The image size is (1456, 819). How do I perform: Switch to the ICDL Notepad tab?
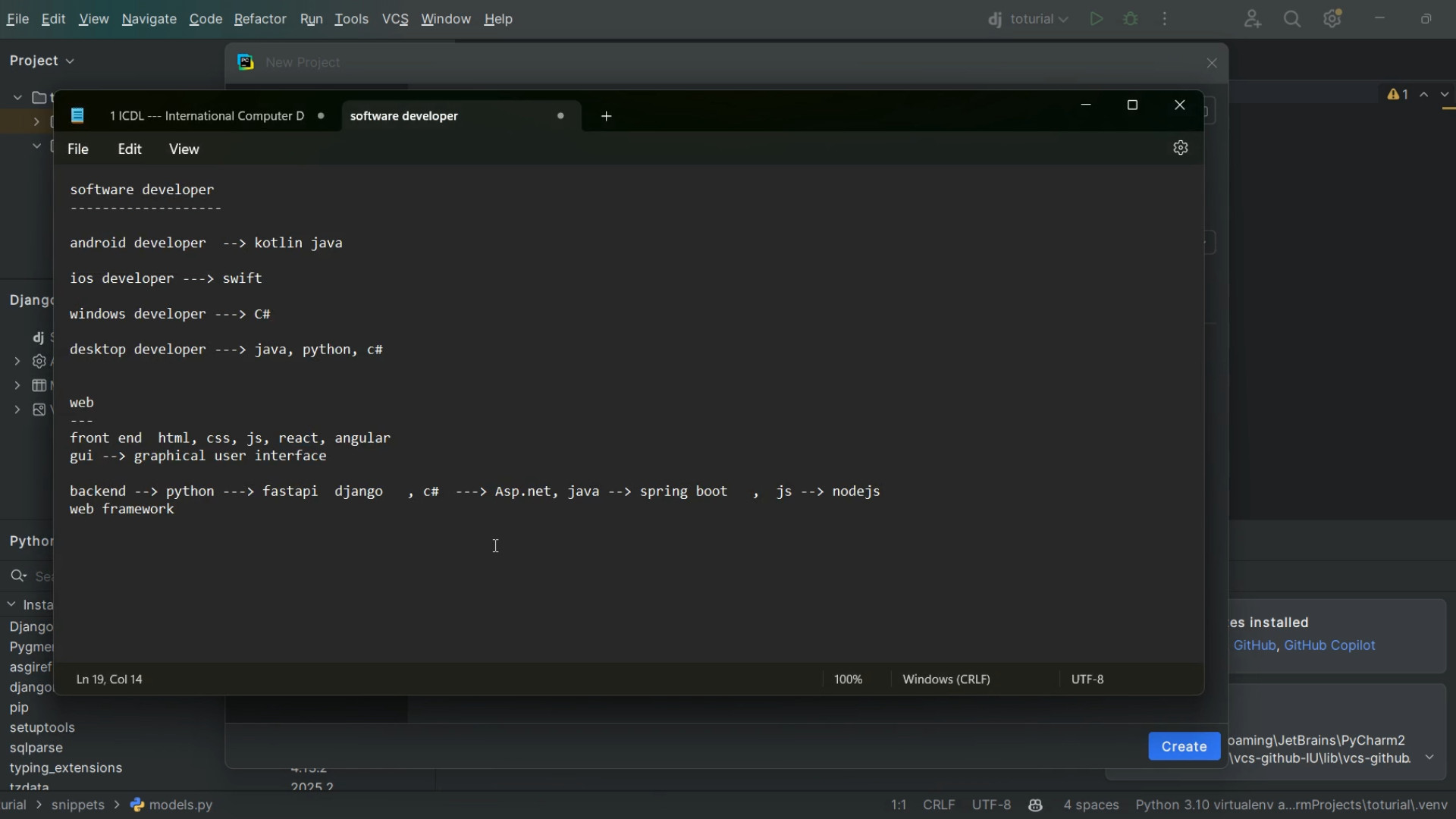pyautogui.click(x=206, y=116)
